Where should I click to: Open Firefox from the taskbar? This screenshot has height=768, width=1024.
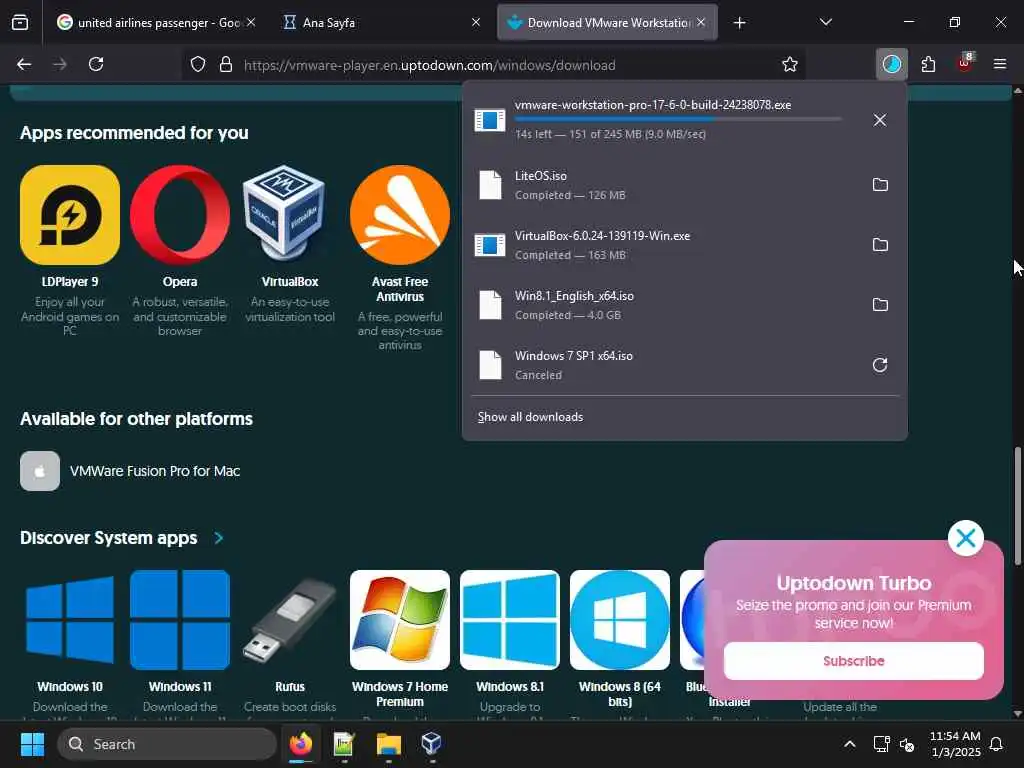tap(301, 744)
